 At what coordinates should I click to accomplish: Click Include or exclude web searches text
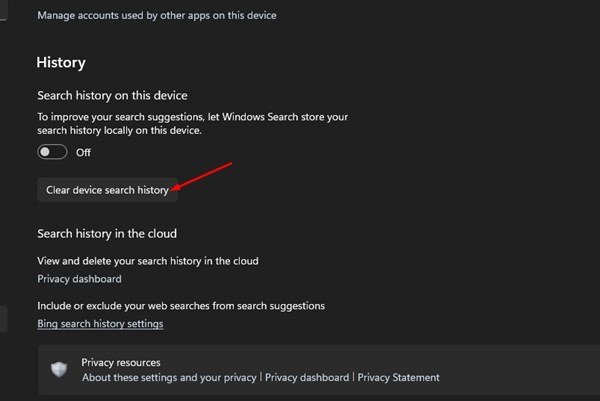click(181, 306)
